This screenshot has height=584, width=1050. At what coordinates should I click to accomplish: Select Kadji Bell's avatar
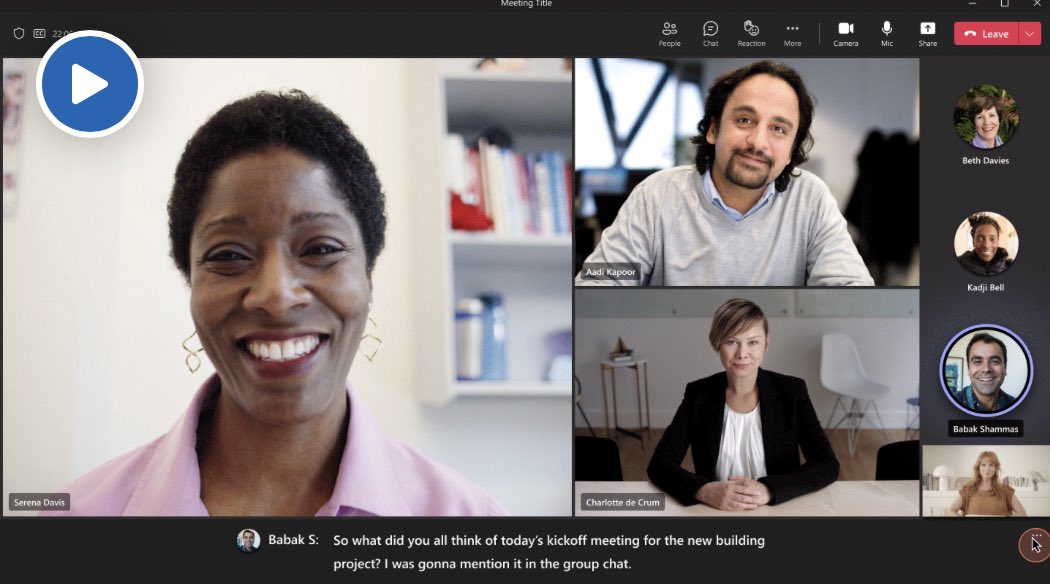click(986, 244)
